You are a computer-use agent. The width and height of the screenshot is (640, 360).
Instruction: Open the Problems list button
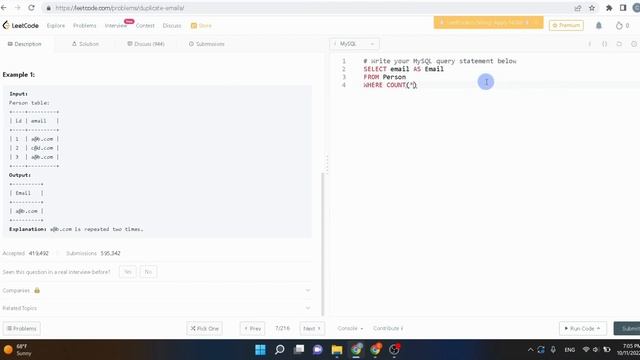click(x=22, y=329)
